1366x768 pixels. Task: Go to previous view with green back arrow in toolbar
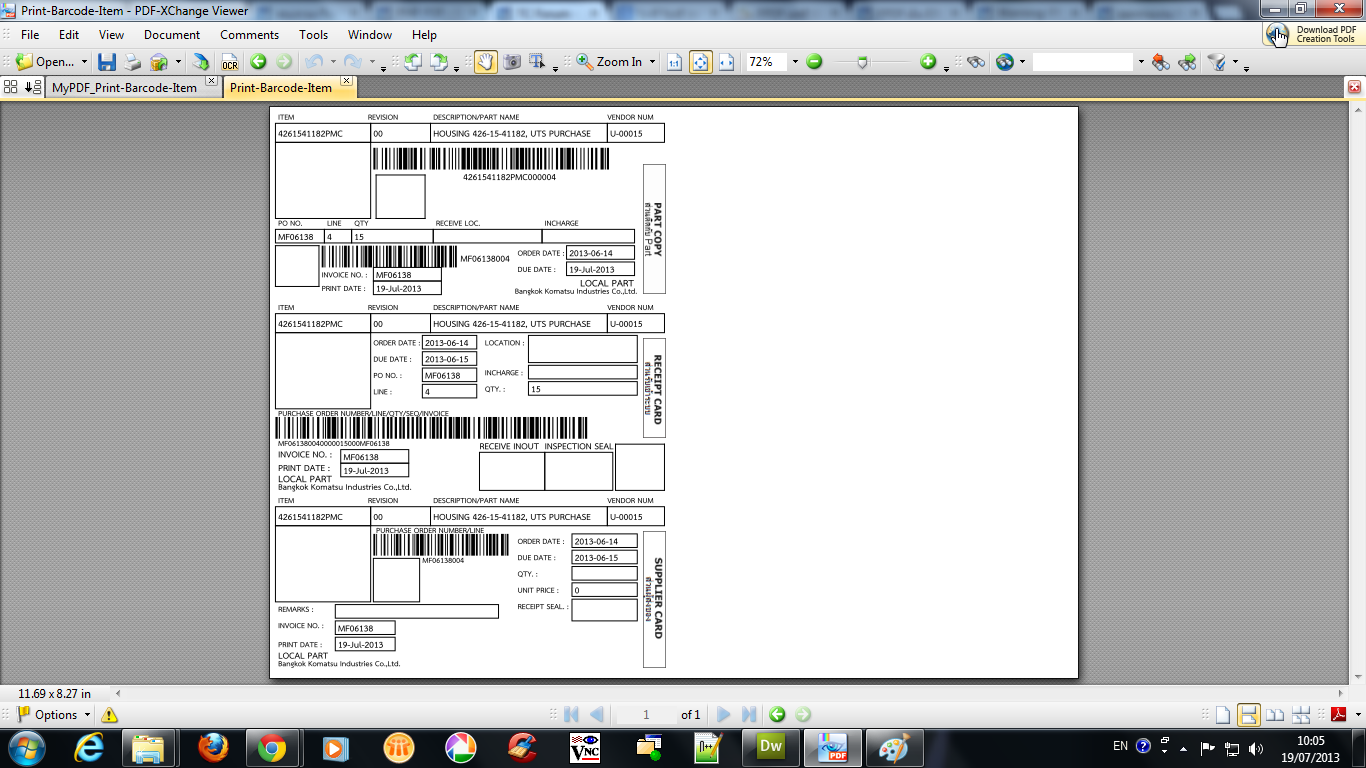(x=258, y=62)
